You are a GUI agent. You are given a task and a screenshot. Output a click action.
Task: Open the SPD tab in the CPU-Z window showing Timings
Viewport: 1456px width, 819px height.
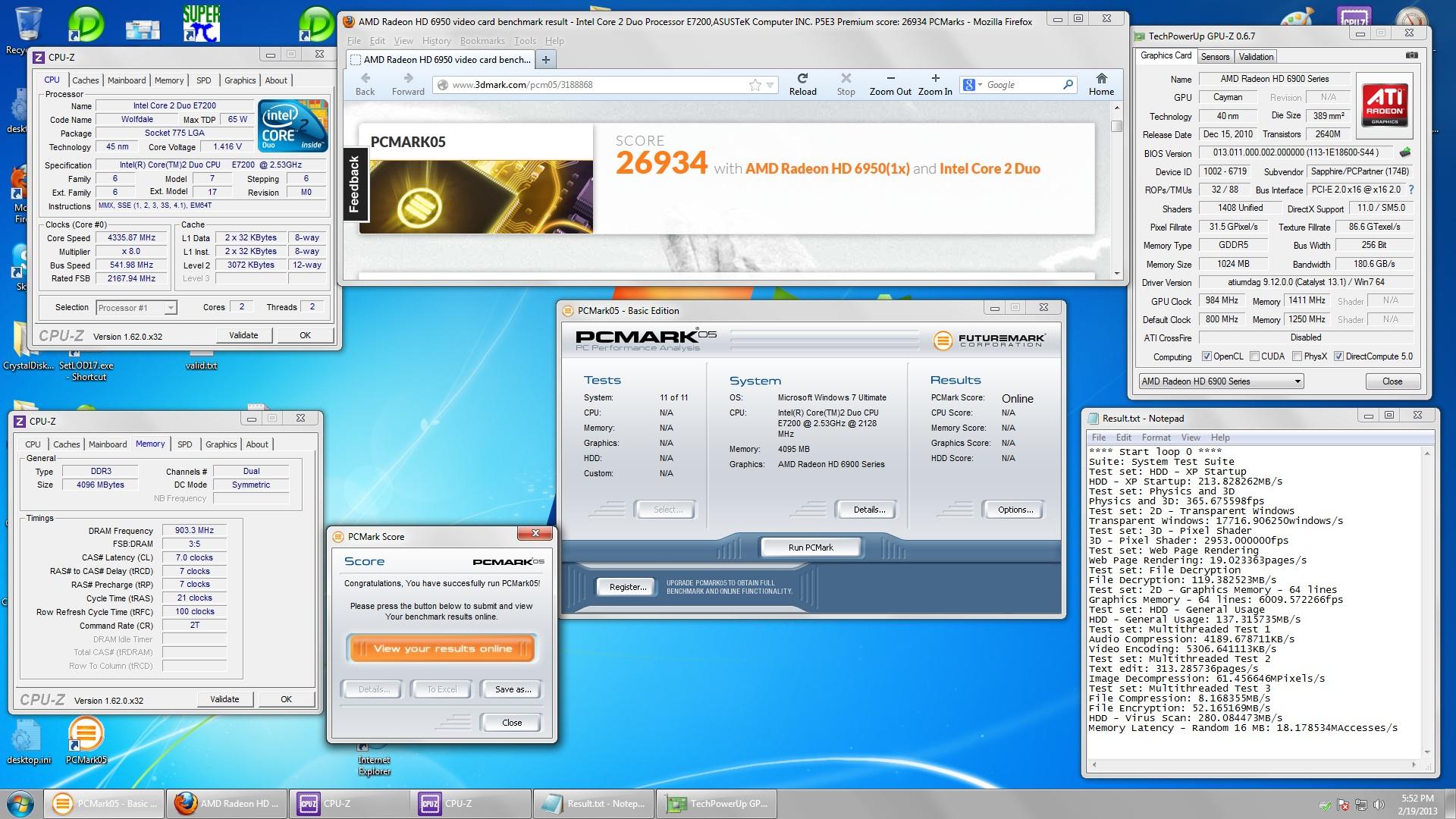tap(185, 444)
